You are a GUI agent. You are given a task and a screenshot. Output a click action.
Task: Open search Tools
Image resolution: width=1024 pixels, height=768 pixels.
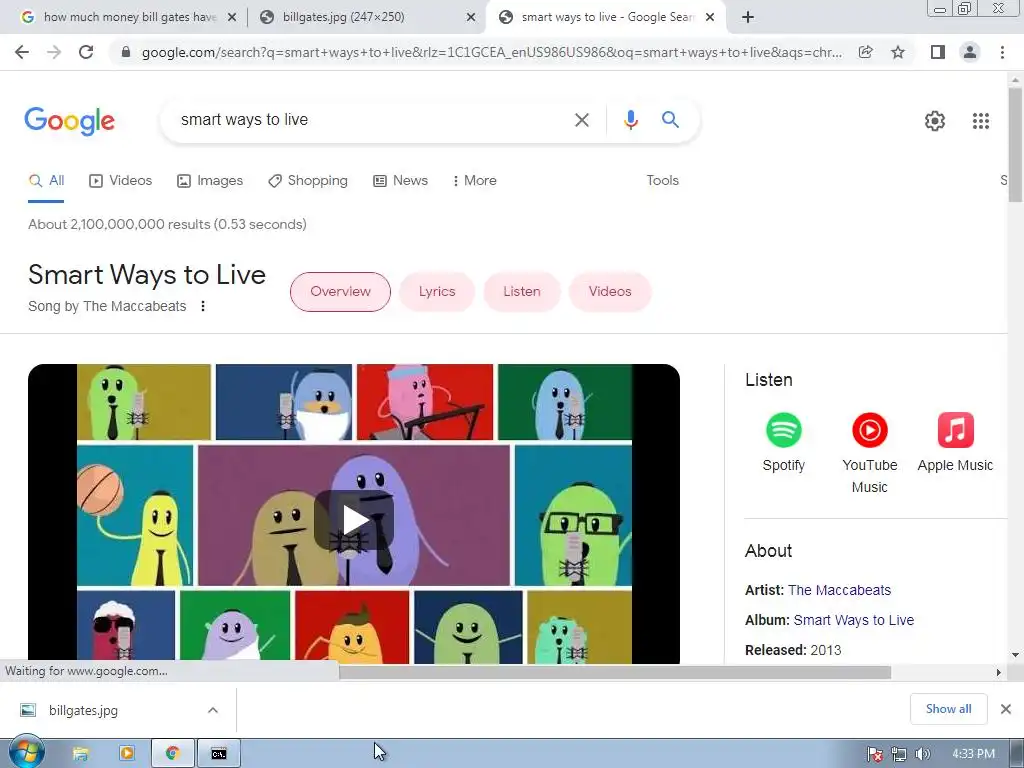tap(662, 181)
